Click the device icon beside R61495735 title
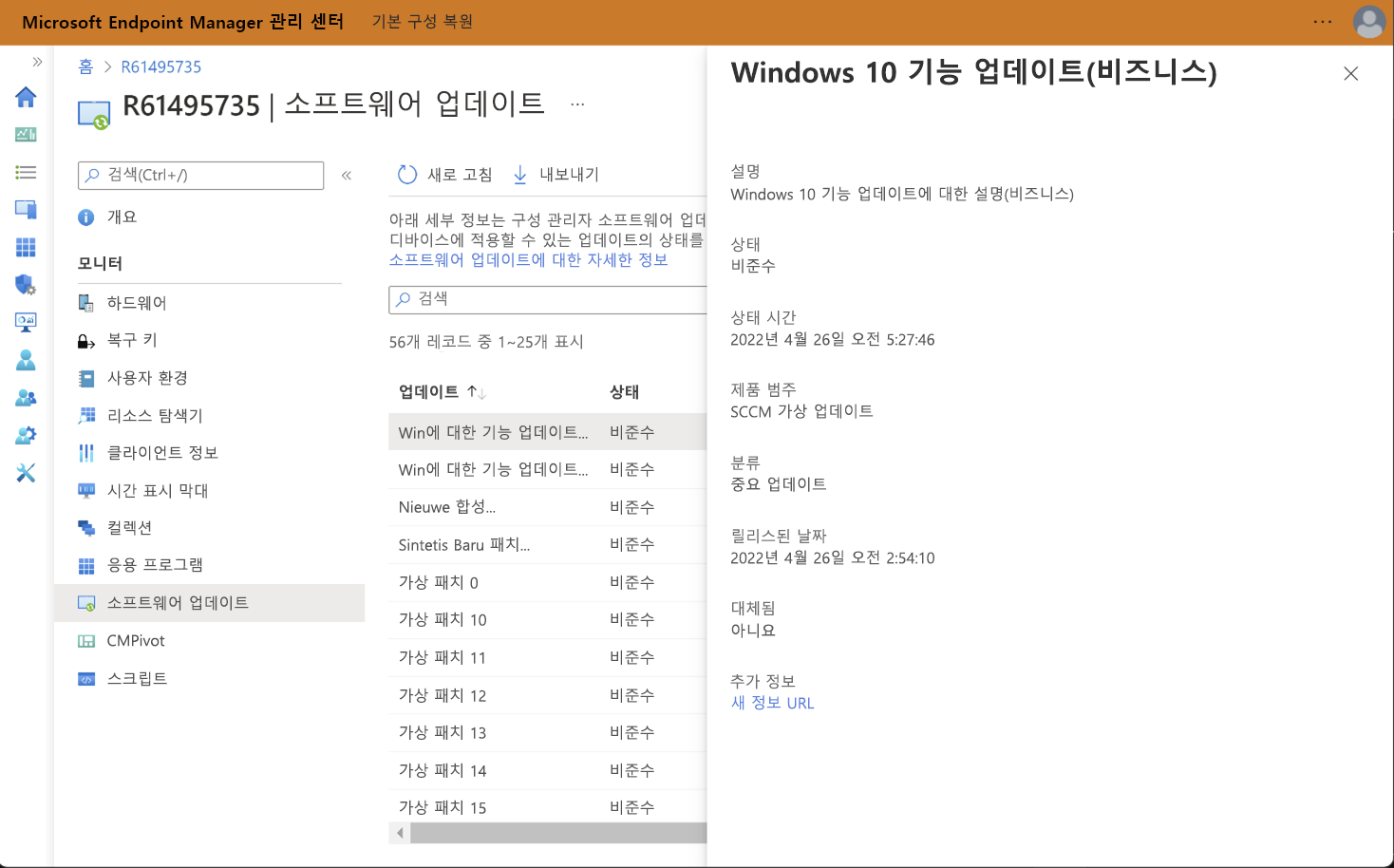Screen dimensions: 1394x868 click(94, 115)
